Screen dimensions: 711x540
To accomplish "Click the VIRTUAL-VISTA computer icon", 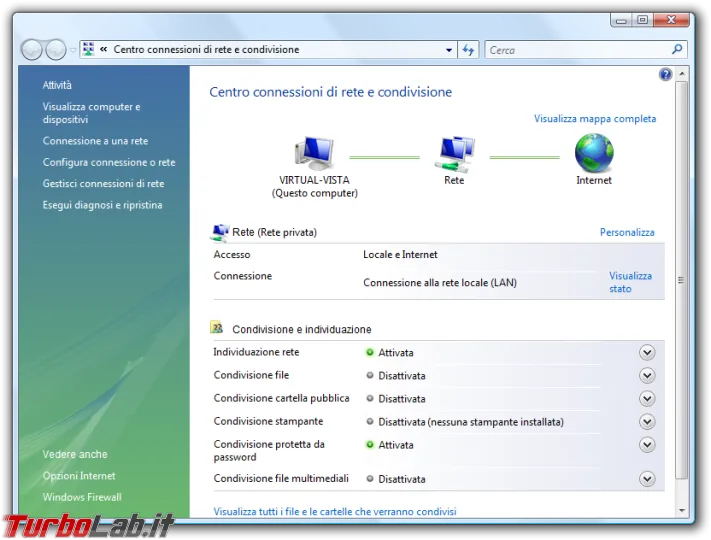I will coord(314,153).
